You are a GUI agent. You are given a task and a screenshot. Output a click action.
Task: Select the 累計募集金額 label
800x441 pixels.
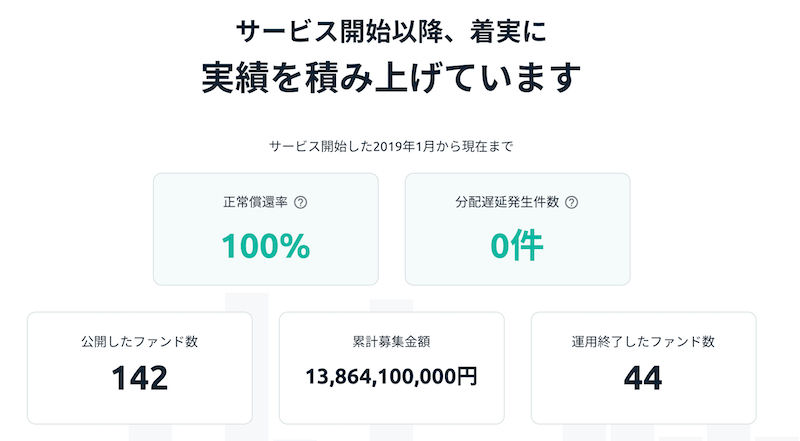click(391, 341)
